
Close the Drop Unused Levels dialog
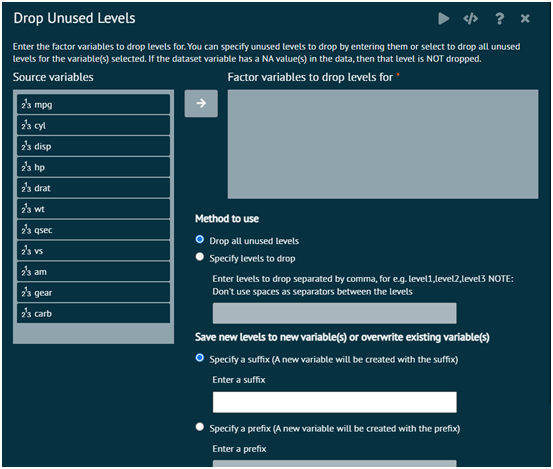coord(525,18)
